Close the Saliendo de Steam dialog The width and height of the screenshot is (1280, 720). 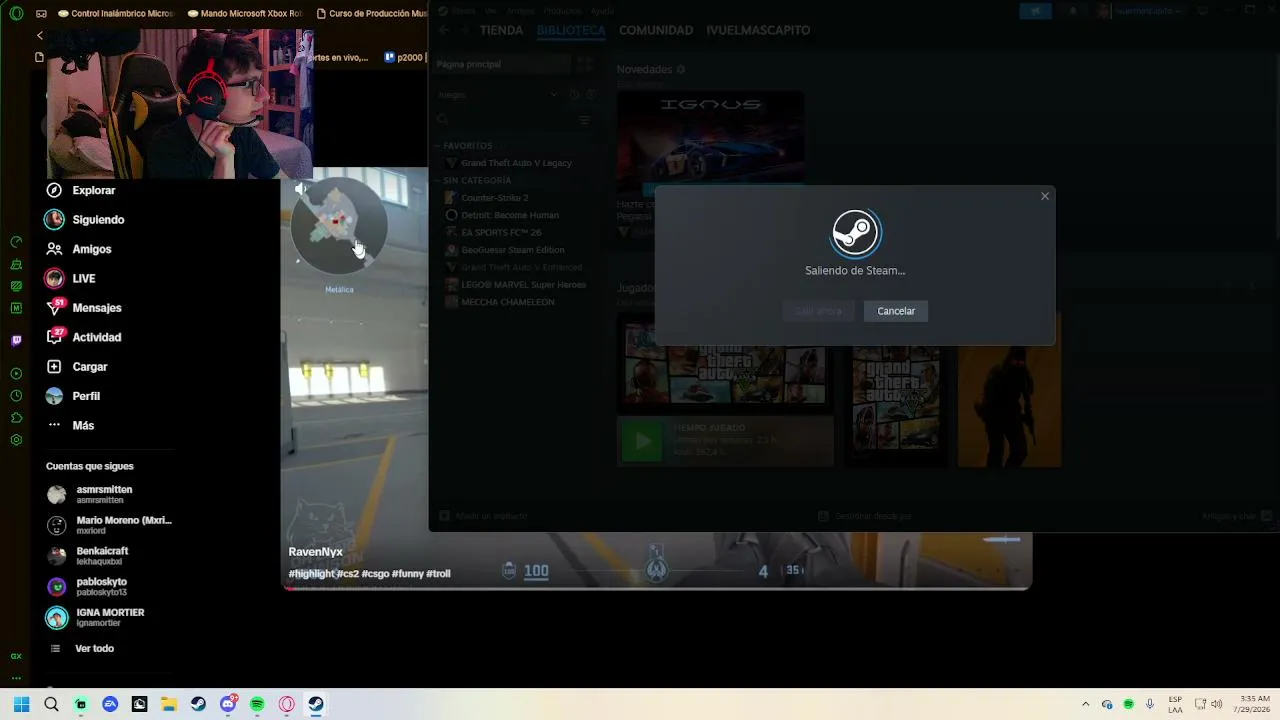[x=1045, y=196]
